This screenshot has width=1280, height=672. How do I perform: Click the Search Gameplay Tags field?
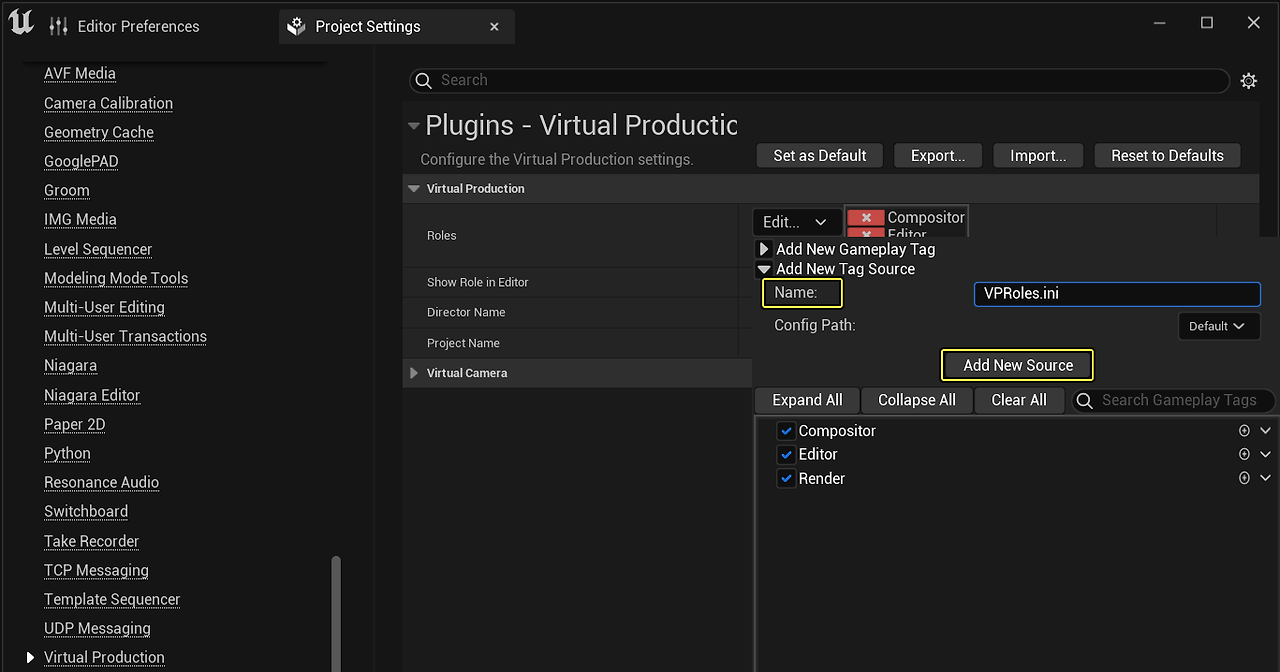pos(1174,400)
